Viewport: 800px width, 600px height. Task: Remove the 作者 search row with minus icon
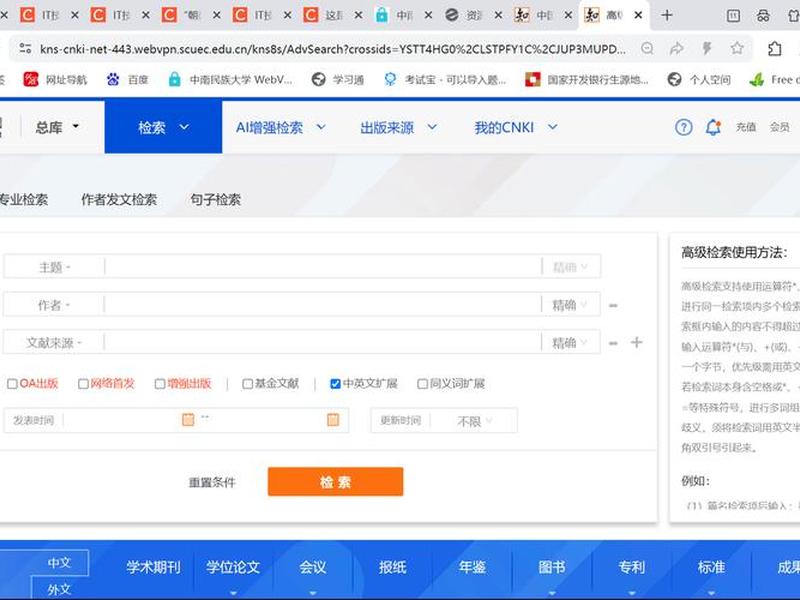pos(613,305)
